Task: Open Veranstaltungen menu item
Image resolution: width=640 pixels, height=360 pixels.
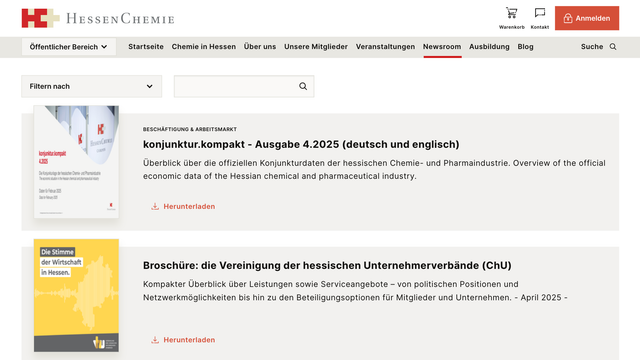Action: pyautogui.click(x=385, y=47)
